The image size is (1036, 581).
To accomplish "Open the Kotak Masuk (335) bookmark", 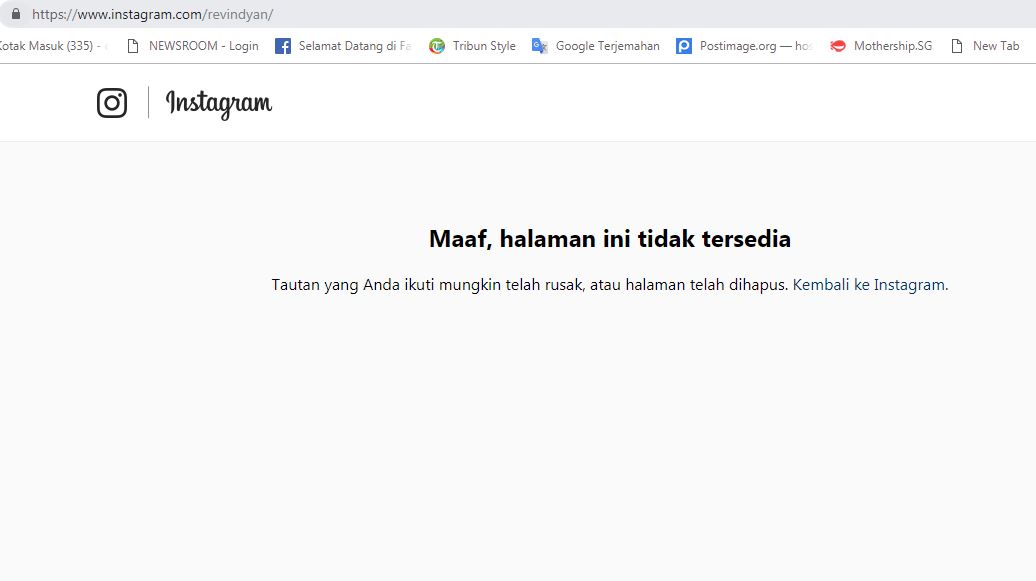I will point(53,46).
